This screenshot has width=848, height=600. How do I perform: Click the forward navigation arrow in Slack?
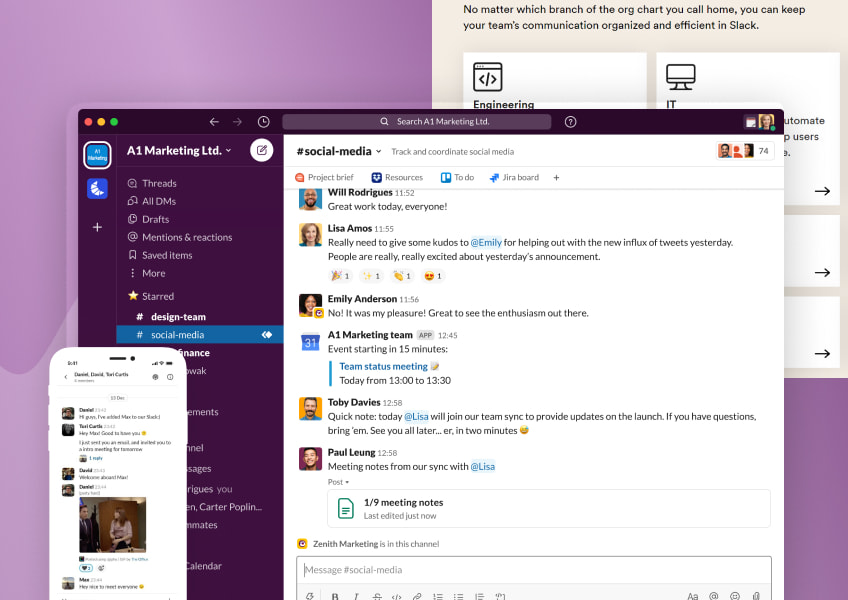(x=237, y=122)
